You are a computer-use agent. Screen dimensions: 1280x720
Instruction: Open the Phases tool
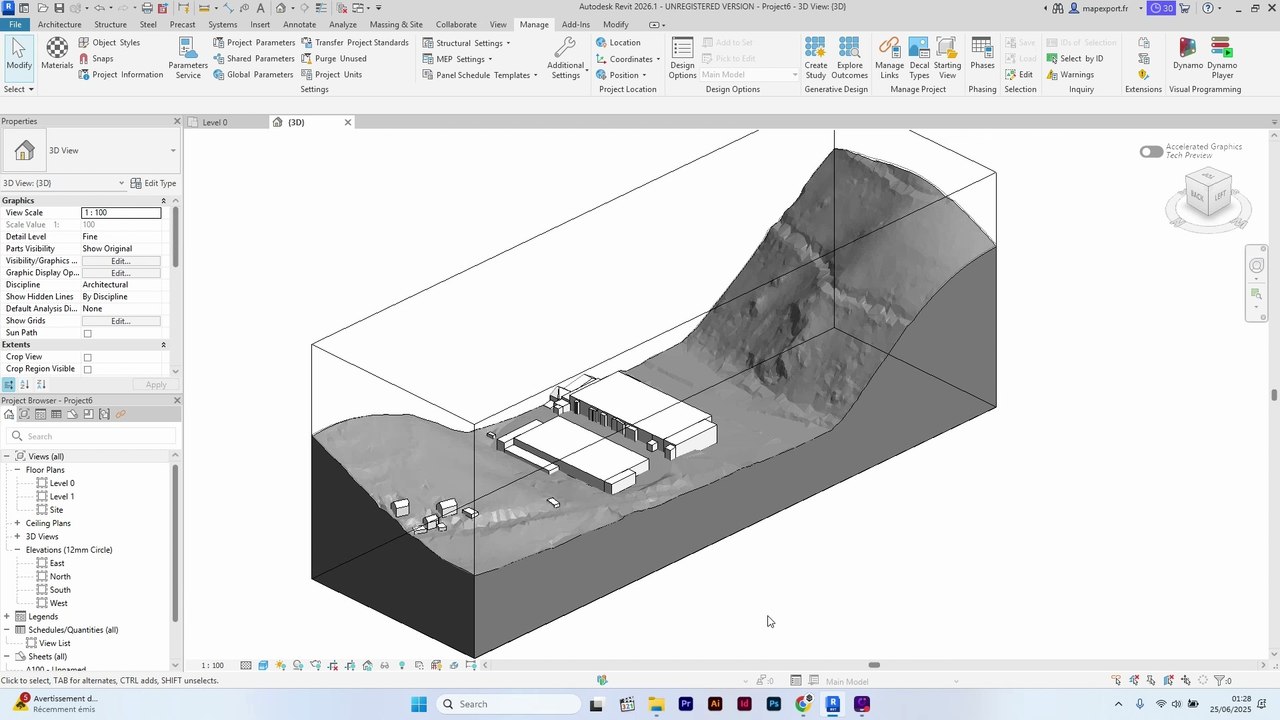coord(982,54)
